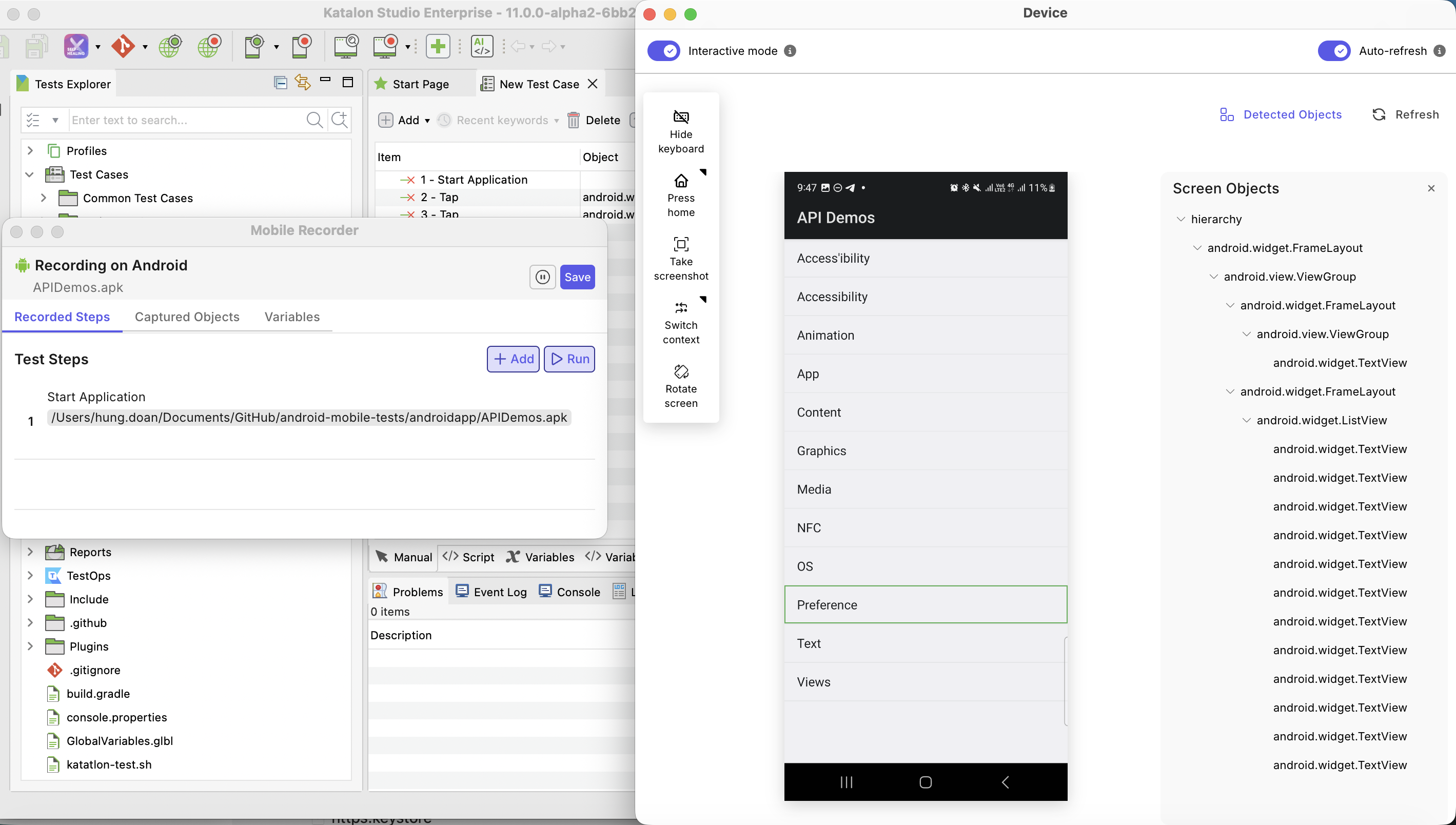Collapse the Test Cases tree node
The image size is (1456, 825).
tap(29, 174)
